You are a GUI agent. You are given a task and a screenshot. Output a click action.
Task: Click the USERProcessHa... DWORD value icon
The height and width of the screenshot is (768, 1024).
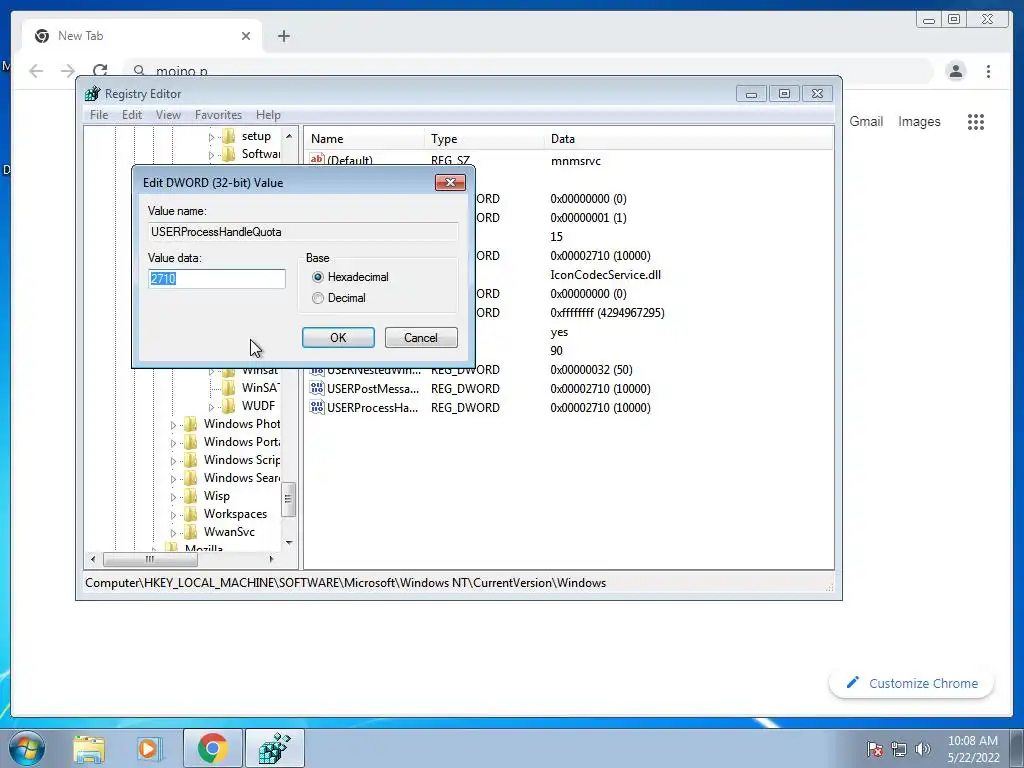317,408
